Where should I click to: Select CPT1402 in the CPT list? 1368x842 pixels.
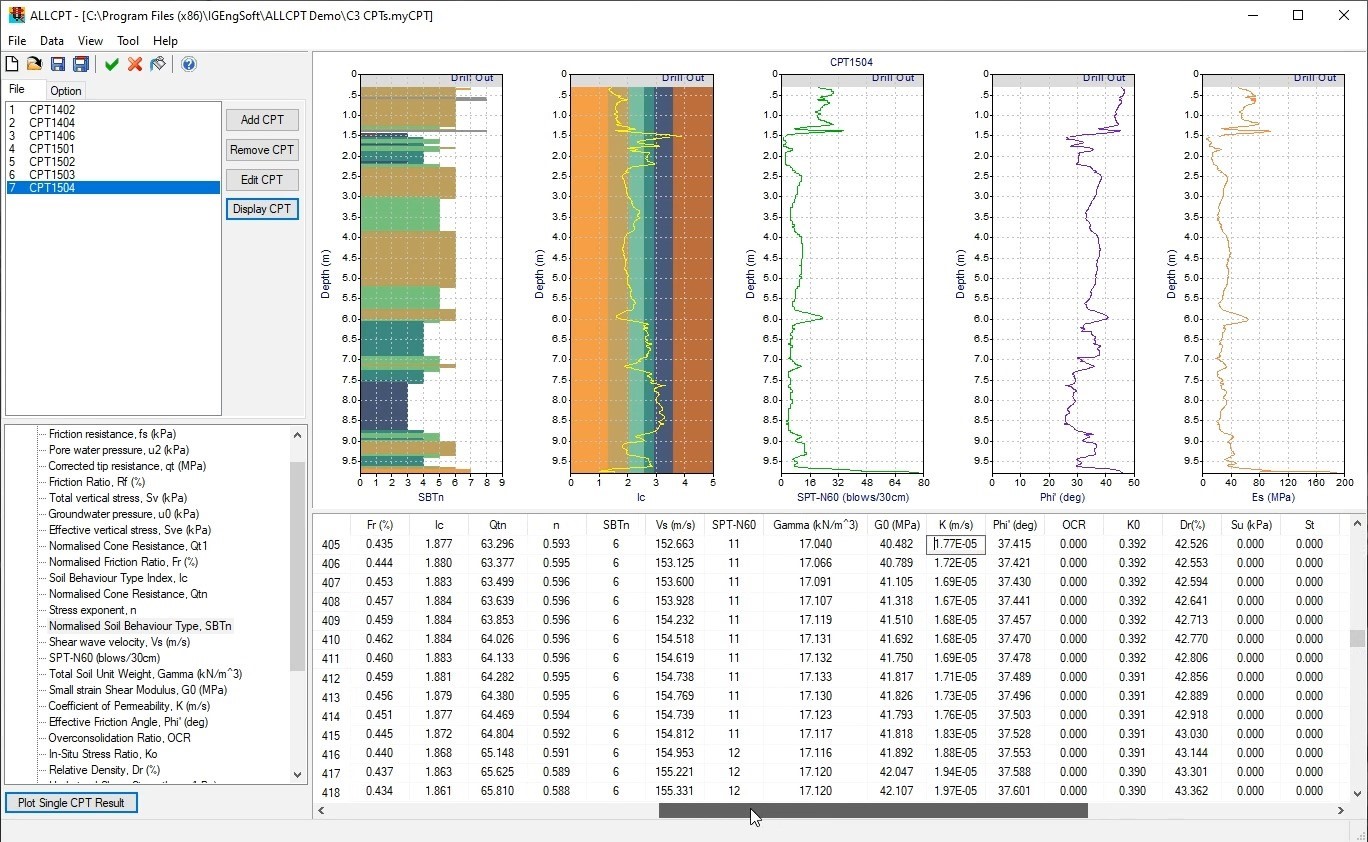[x=113, y=110]
